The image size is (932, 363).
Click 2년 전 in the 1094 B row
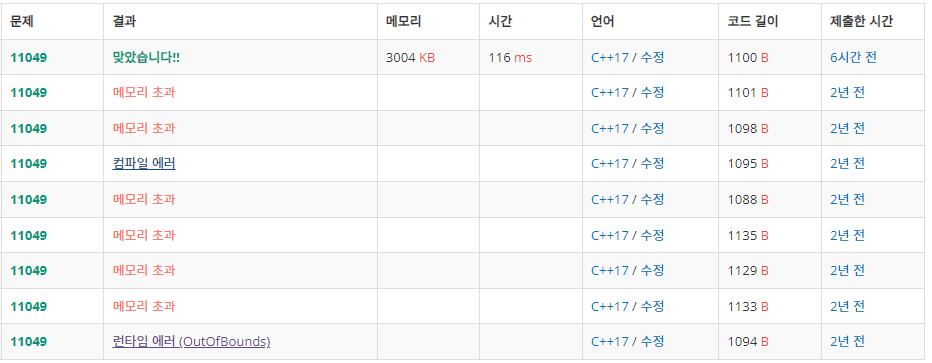pyautogui.click(x=847, y=342)
